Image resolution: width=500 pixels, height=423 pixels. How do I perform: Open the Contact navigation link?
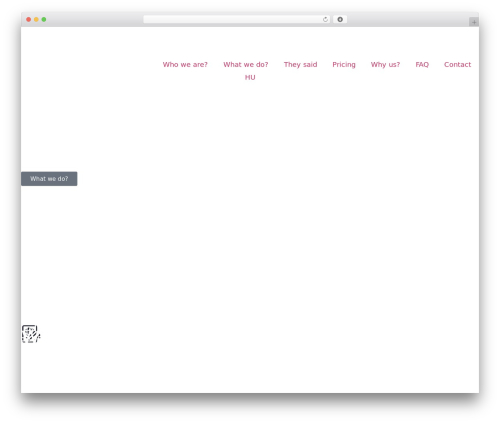coord(457,65)
